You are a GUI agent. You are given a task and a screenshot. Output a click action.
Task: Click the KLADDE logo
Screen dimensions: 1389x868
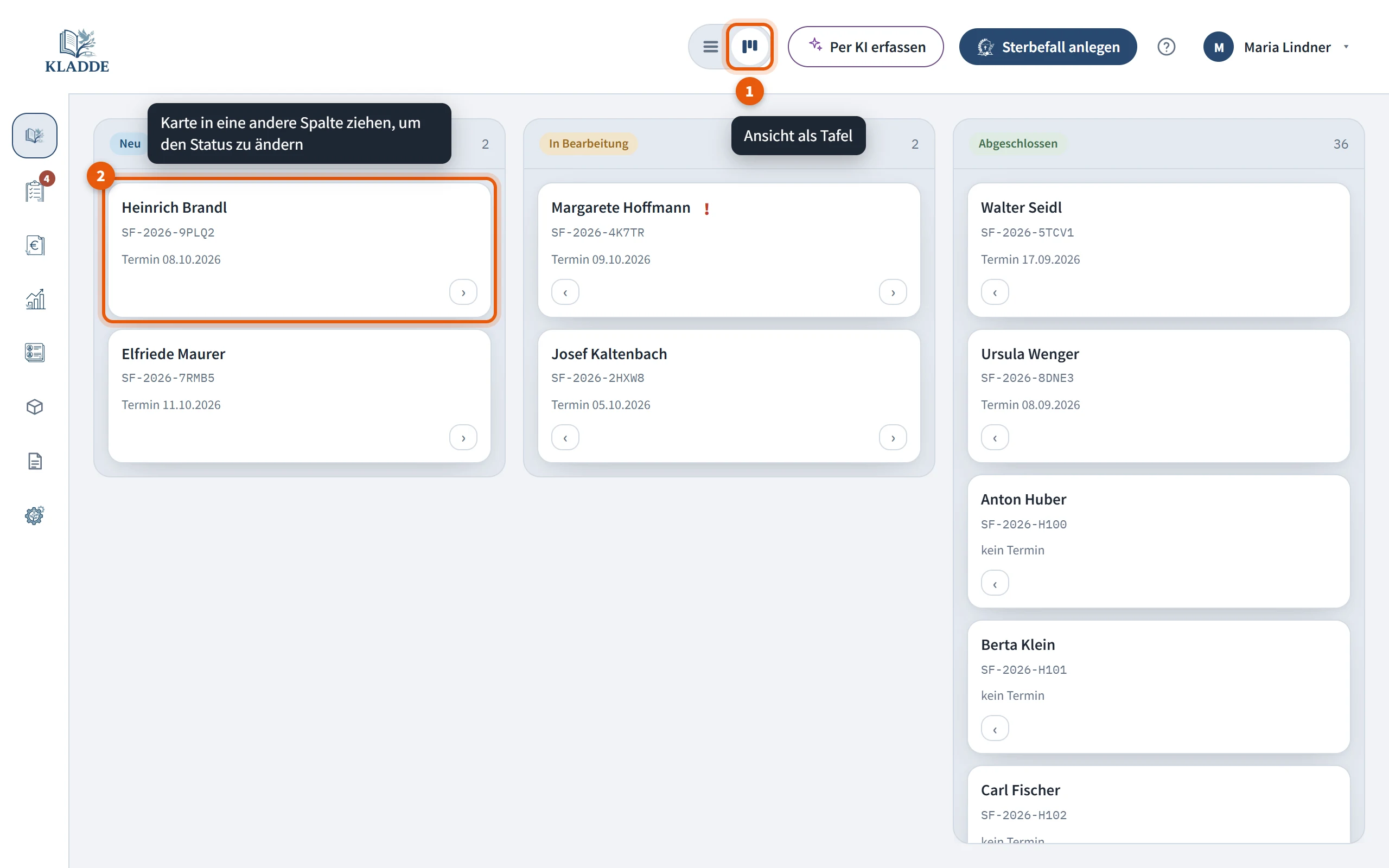(x=77, y=50)
